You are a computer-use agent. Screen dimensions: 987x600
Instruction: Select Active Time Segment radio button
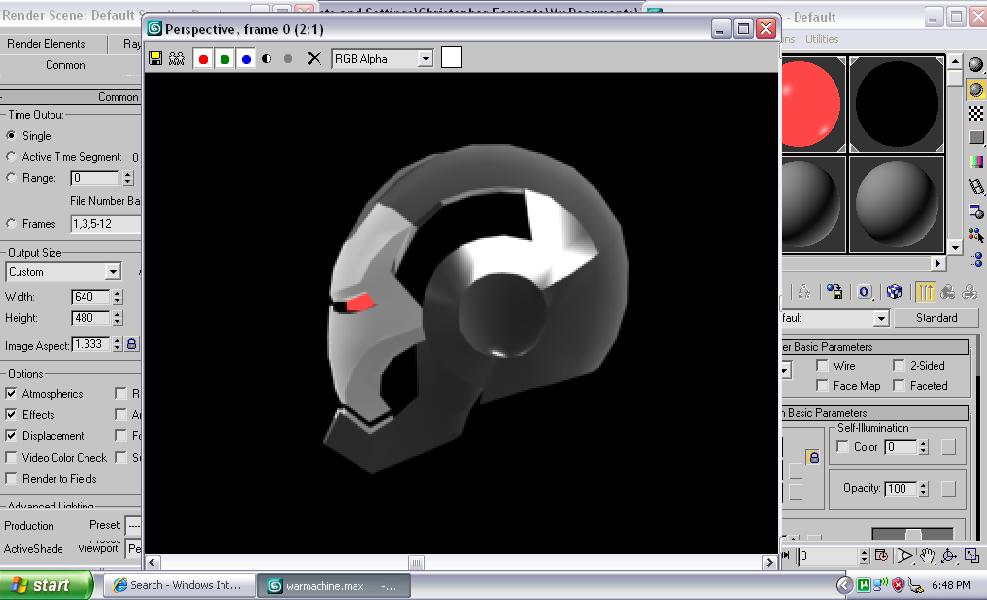(x=11, y=156)
